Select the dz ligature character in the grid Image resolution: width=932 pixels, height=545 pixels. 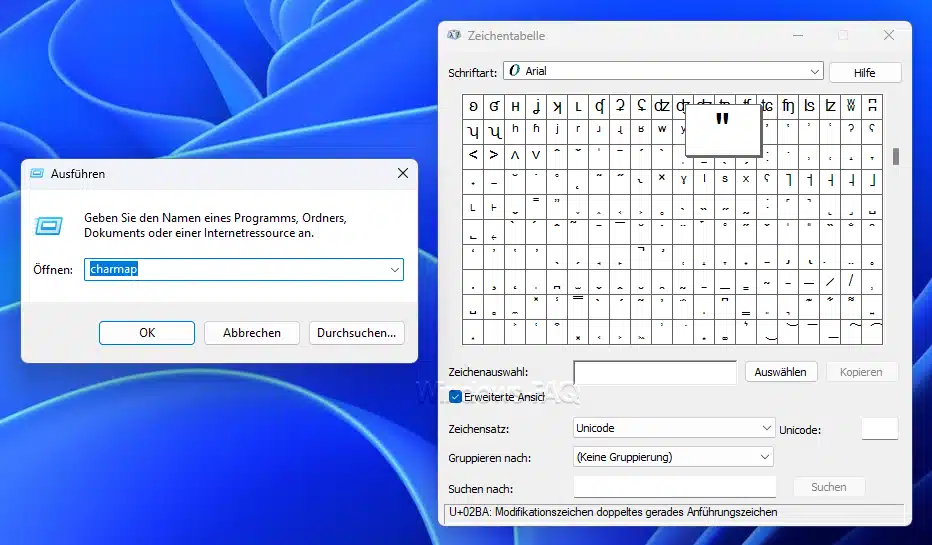point(662,106)
